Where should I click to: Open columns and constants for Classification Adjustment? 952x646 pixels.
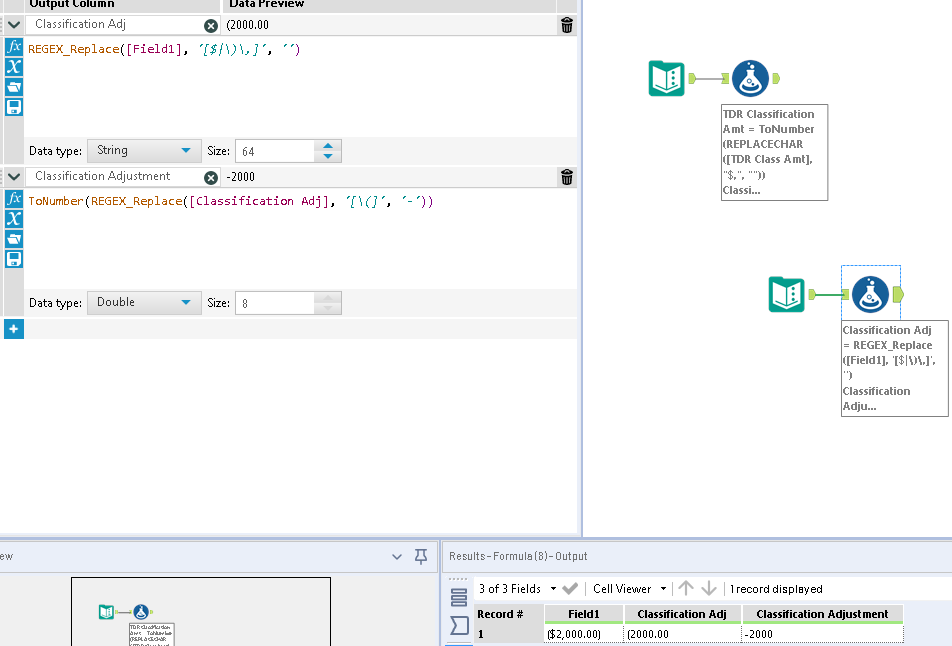point(14,219)
